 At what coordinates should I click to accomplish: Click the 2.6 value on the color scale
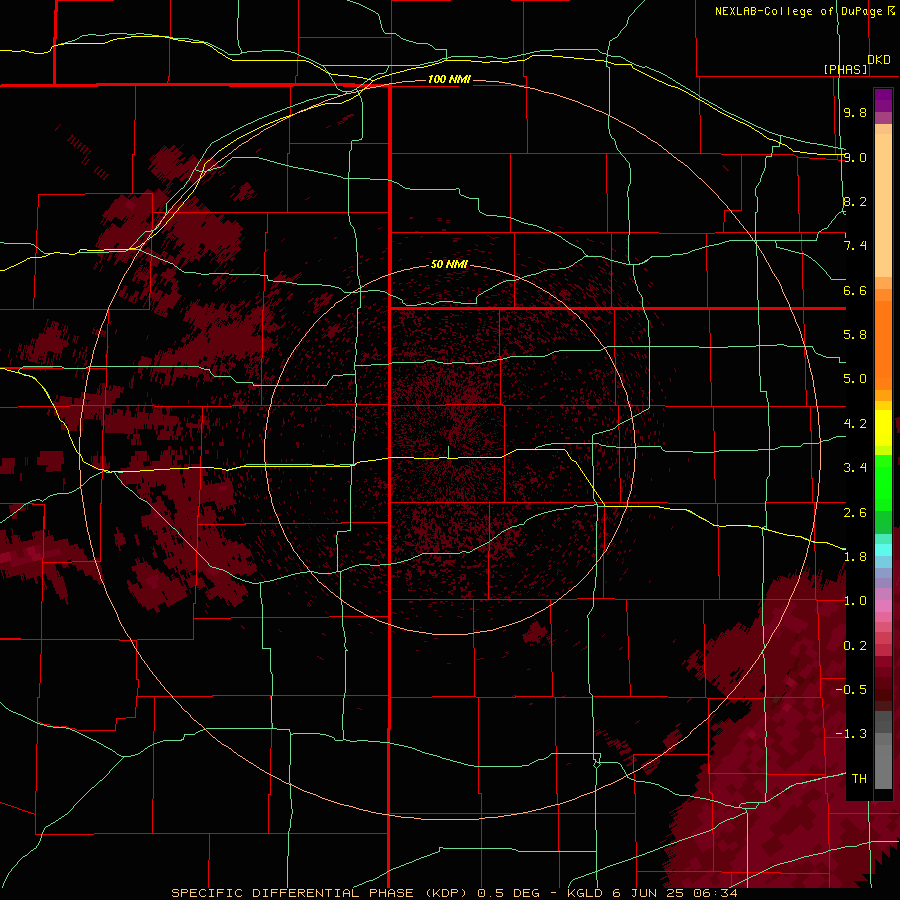pos(855,513)
